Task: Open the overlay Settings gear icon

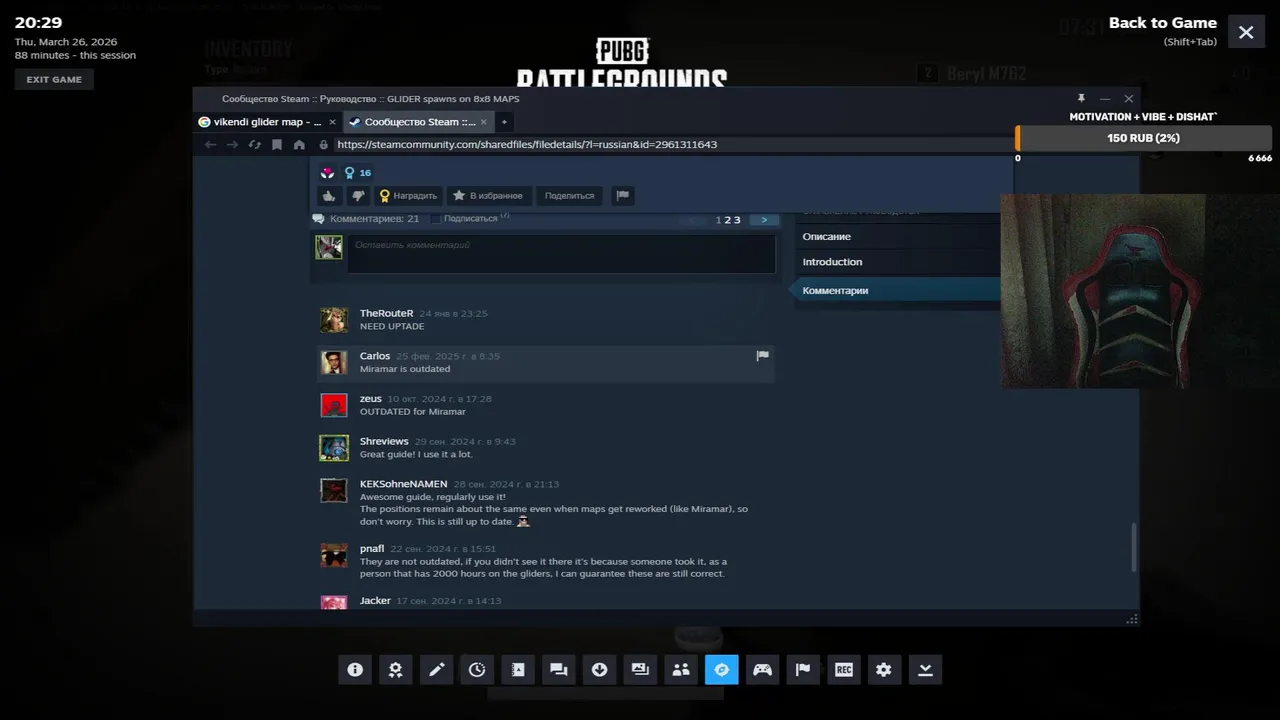Action: pos(884,670)
